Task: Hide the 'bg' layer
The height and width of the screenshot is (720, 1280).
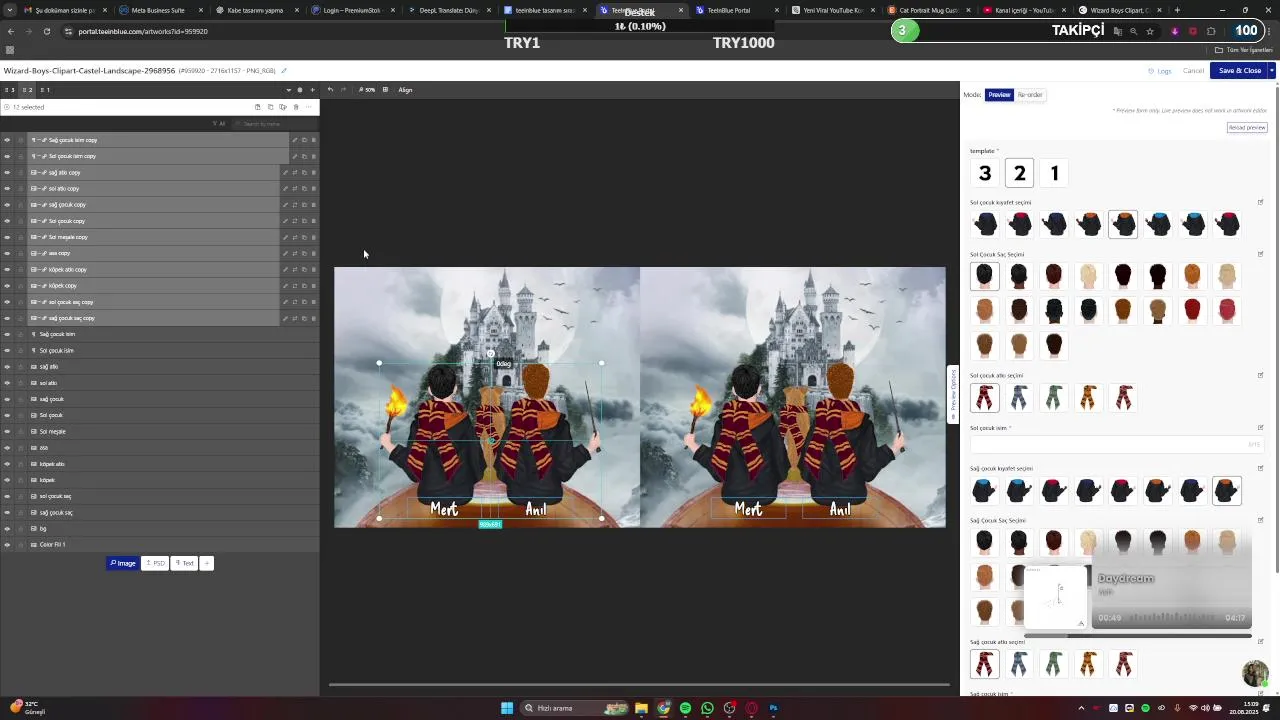Action: [7, 529]
